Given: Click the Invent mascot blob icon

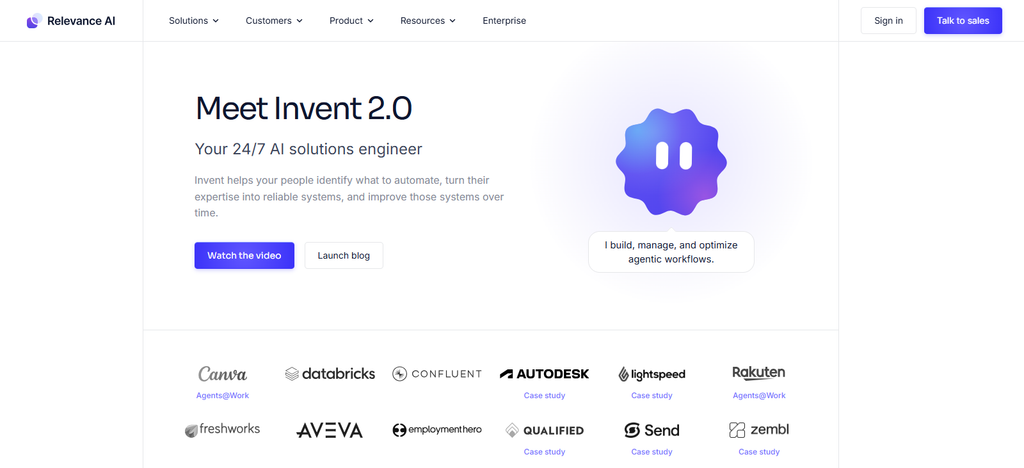Looking at the screenshot, I should click(x=671, y=162).
